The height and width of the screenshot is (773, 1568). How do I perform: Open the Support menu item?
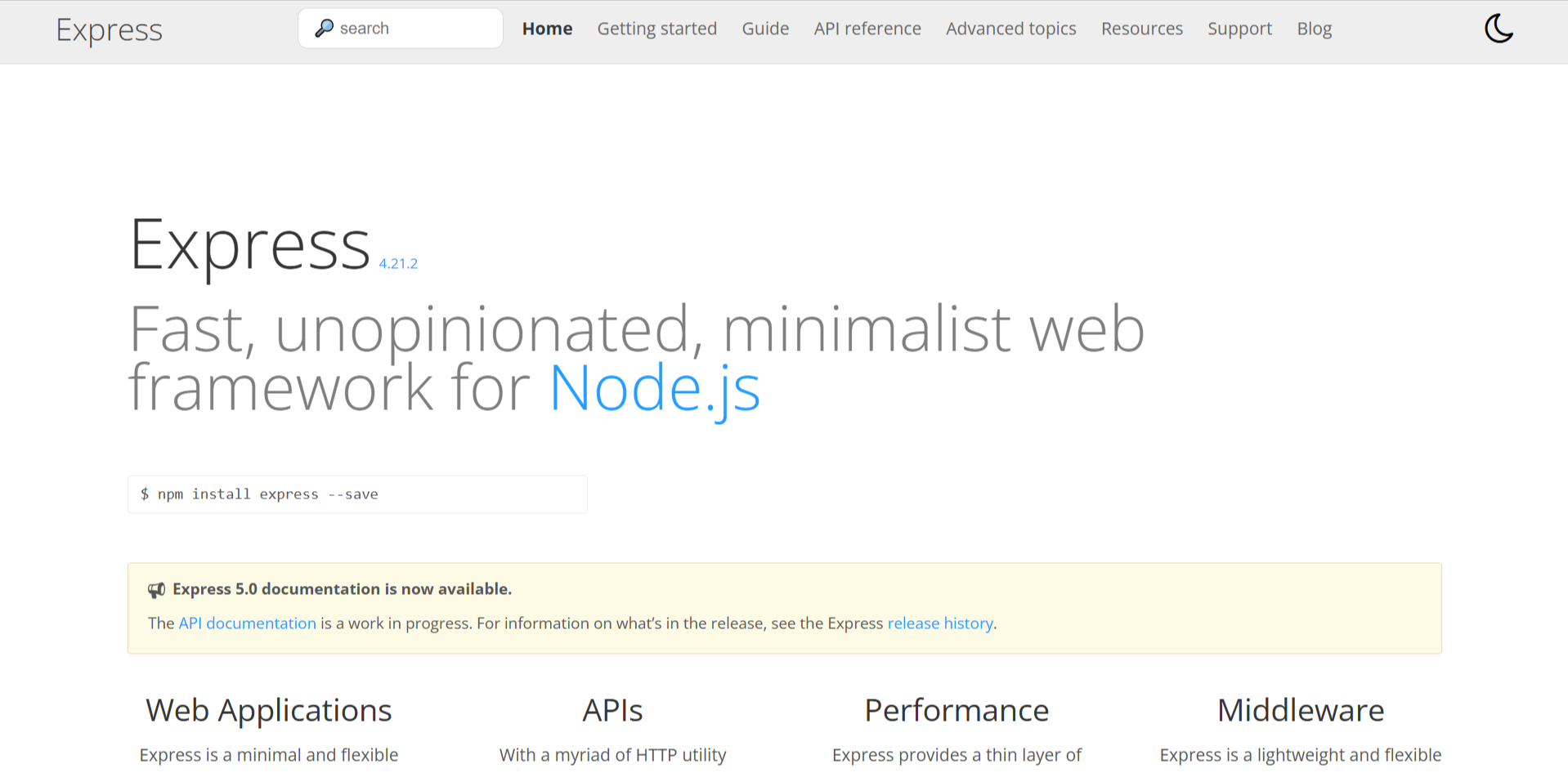(1239, 29)
